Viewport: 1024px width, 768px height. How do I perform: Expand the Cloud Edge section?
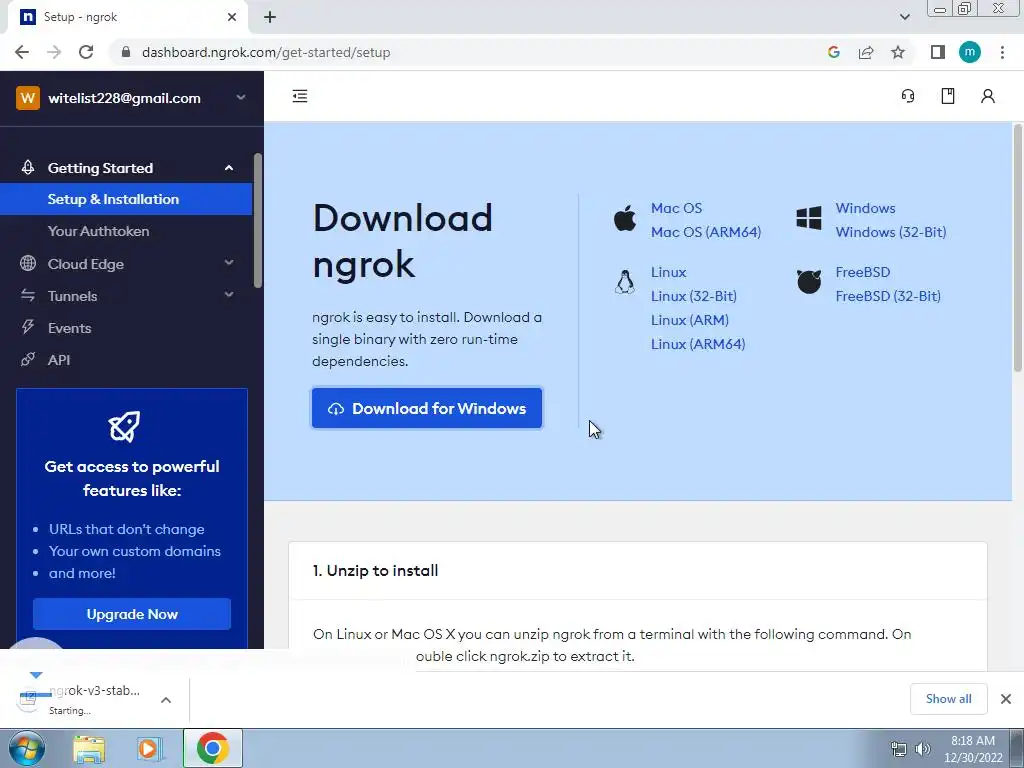(229, 263)
